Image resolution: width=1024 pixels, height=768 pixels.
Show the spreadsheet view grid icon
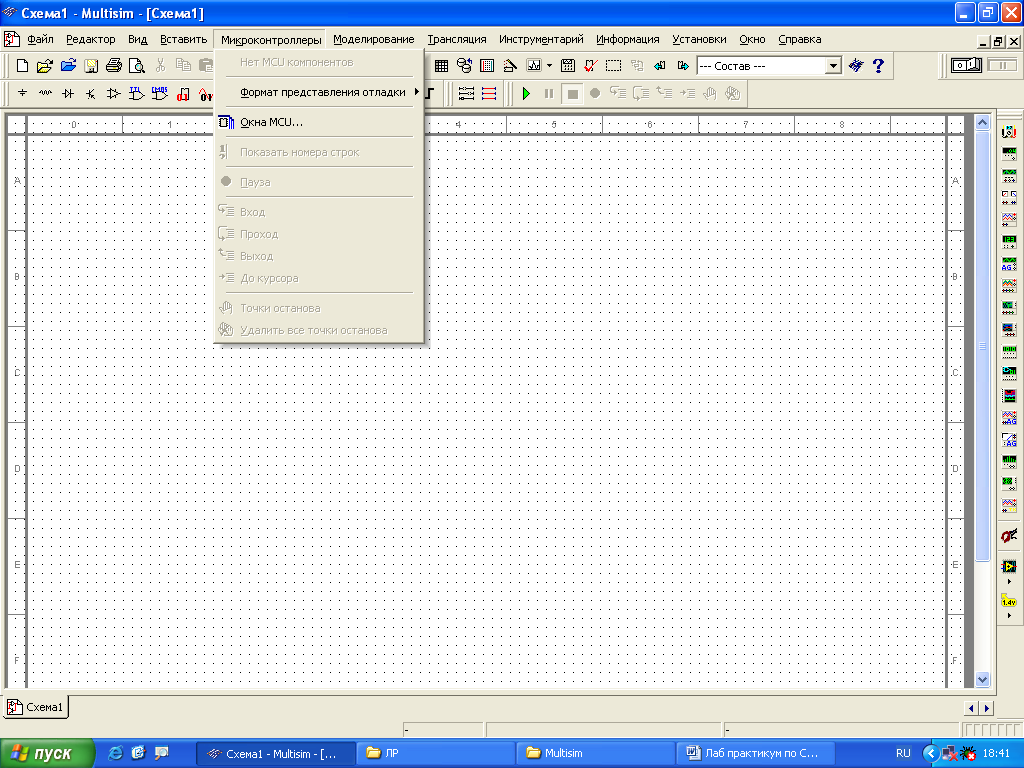tap(441, 65)
